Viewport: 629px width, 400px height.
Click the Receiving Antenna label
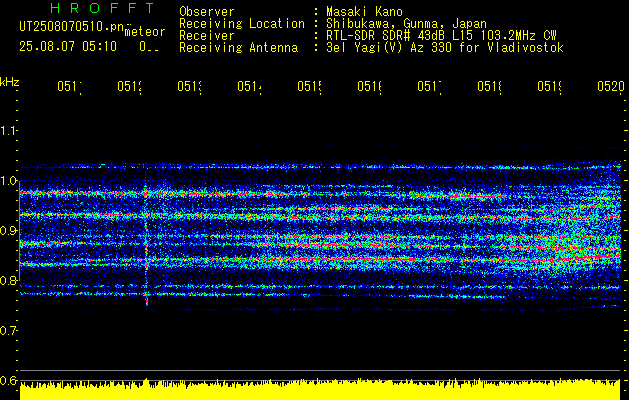(238, 48)
